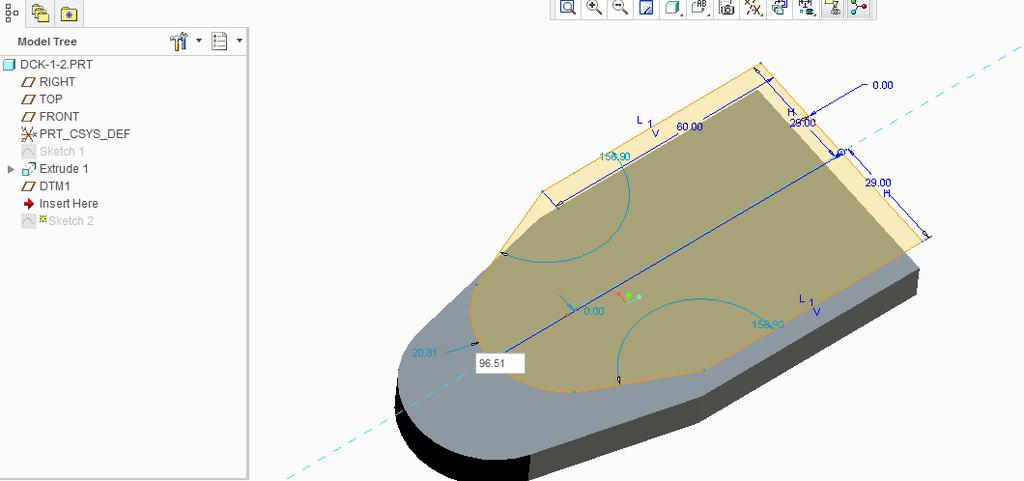The height and width of the screenshot is (481, 1024).
Task: Click the 0.00 dimension near sketch center
Action: tap(594, 311)
